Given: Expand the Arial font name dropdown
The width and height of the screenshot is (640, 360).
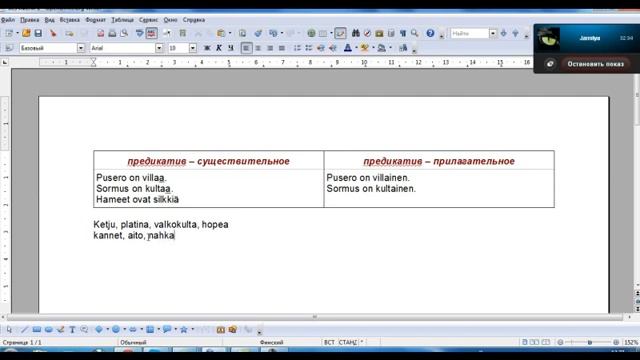Looking at the screenshot, I should pyautogui.click(x=159, y=48).
